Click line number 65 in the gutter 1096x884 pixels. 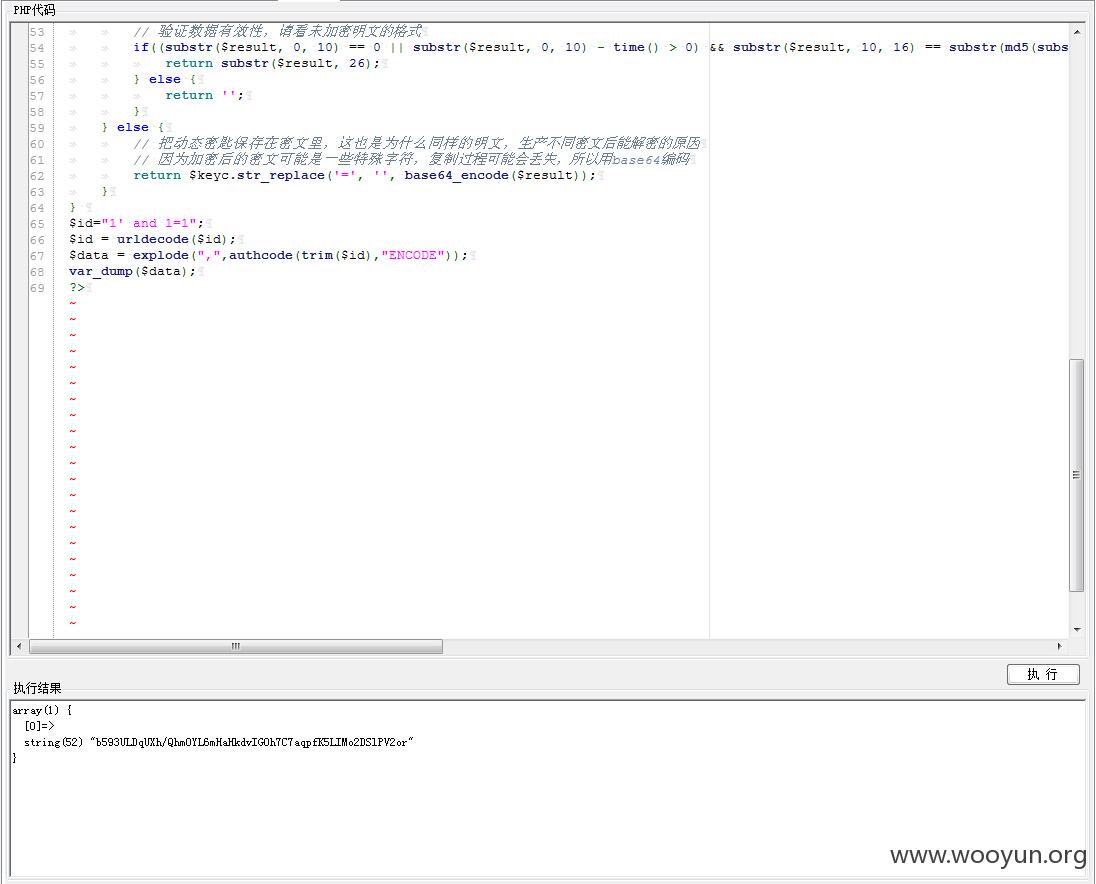(x=37, y=224)
